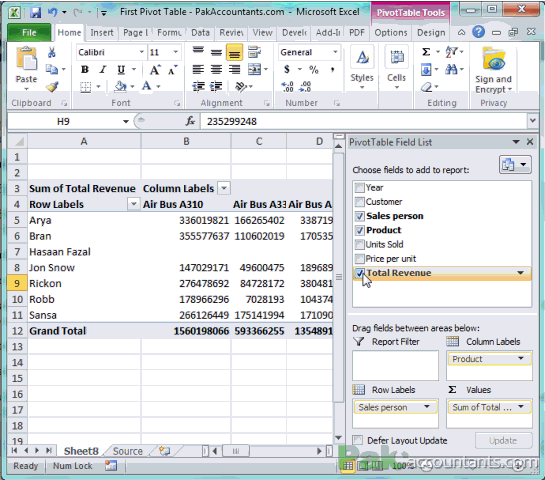The image size is (545, 480).
Task: Click the Orientation icon
Action: 241,86
